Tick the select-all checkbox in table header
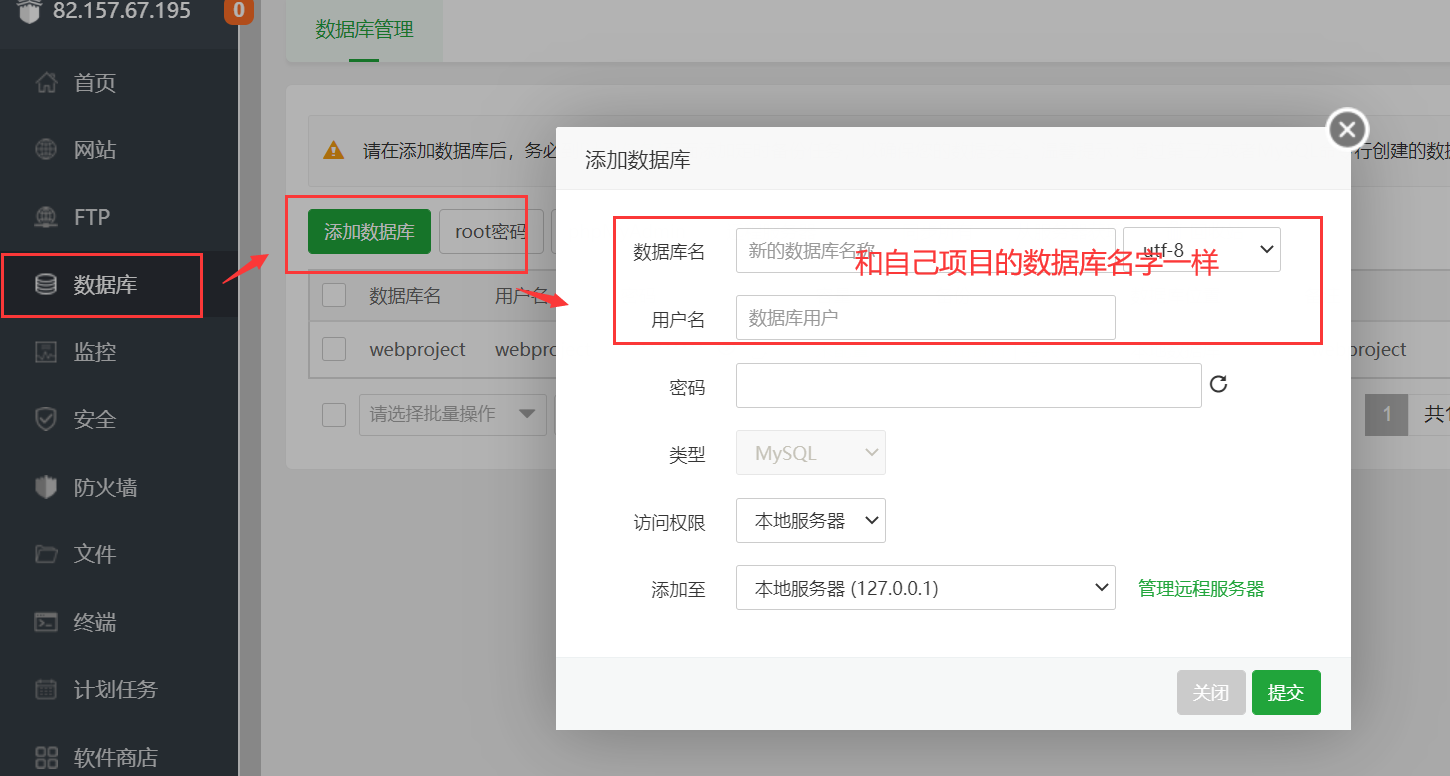This screenshot has height=776, width=1450. [x=334, y=295]
